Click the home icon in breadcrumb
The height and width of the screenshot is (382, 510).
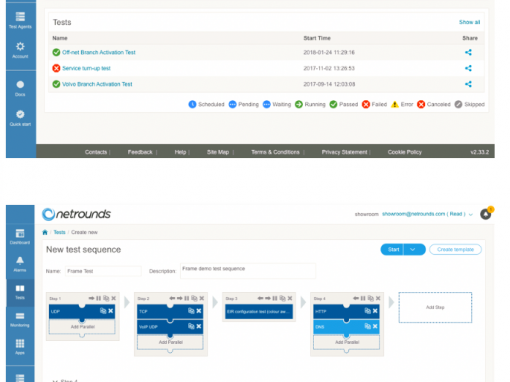point(45,232)
